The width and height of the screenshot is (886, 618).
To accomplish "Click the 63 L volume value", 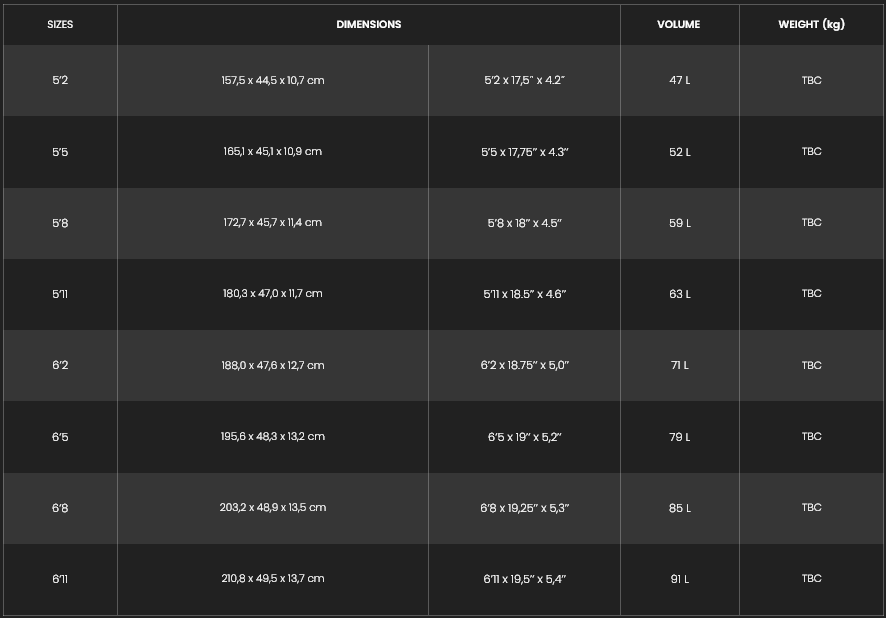I will point(679,294).
